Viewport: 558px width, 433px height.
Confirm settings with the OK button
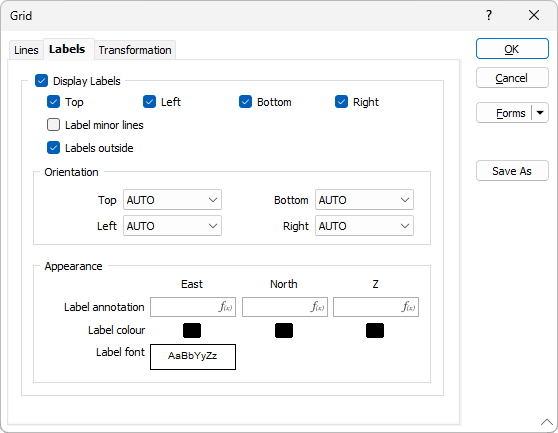pos(512,49)
